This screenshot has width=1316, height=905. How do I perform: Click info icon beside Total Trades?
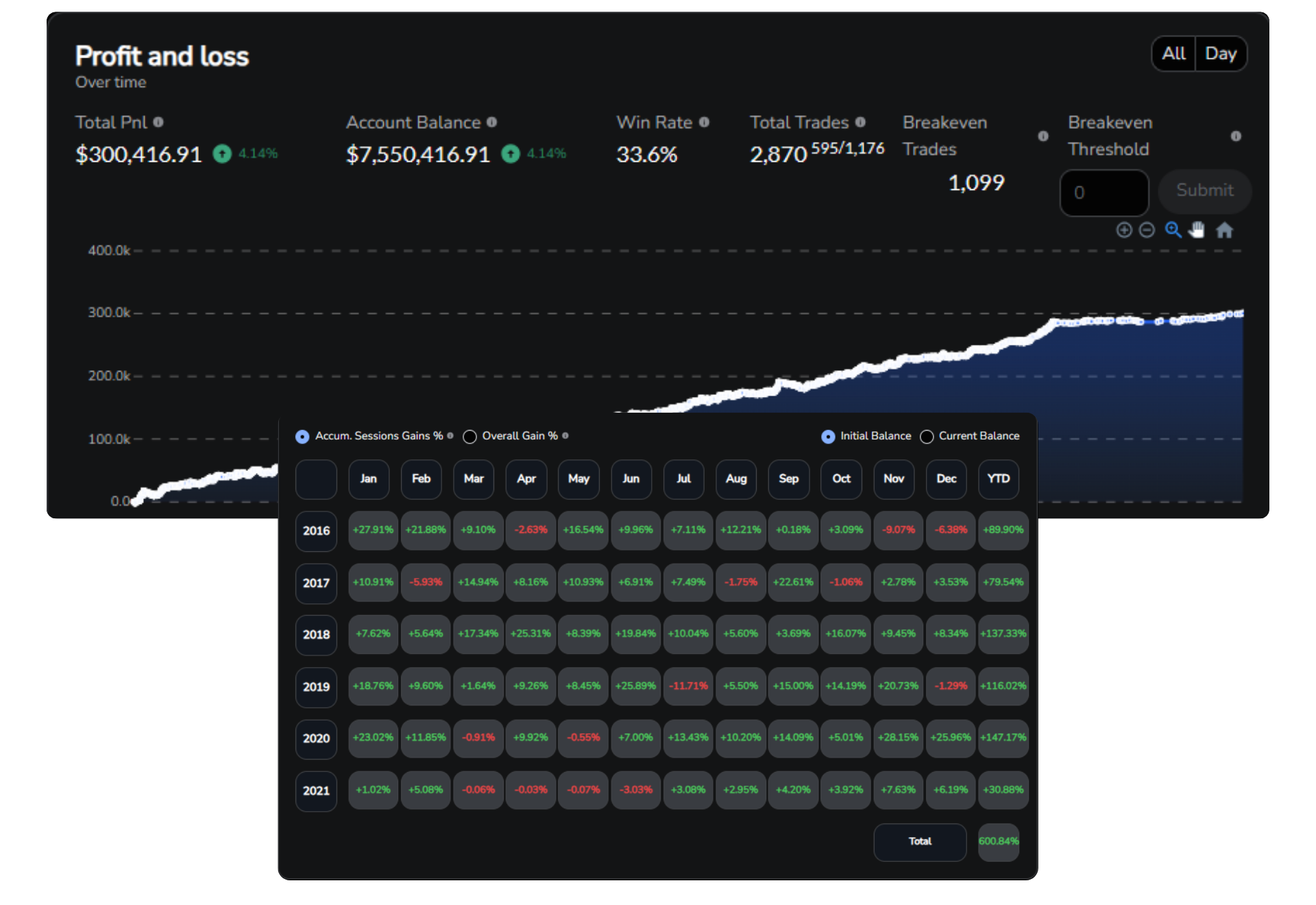pyautogui.click(x=860, y=122)
